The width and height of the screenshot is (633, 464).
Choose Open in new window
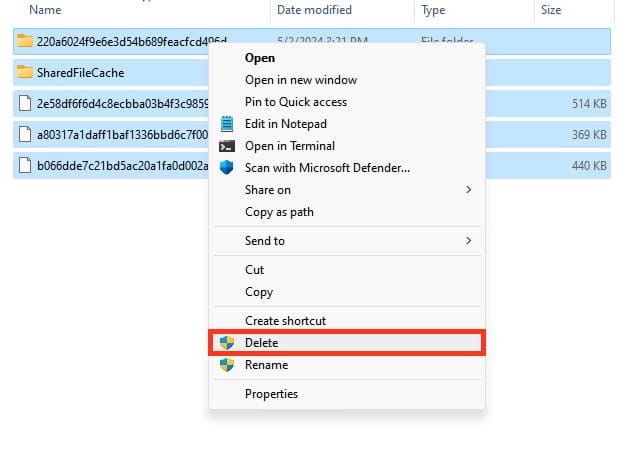(301, 80)
